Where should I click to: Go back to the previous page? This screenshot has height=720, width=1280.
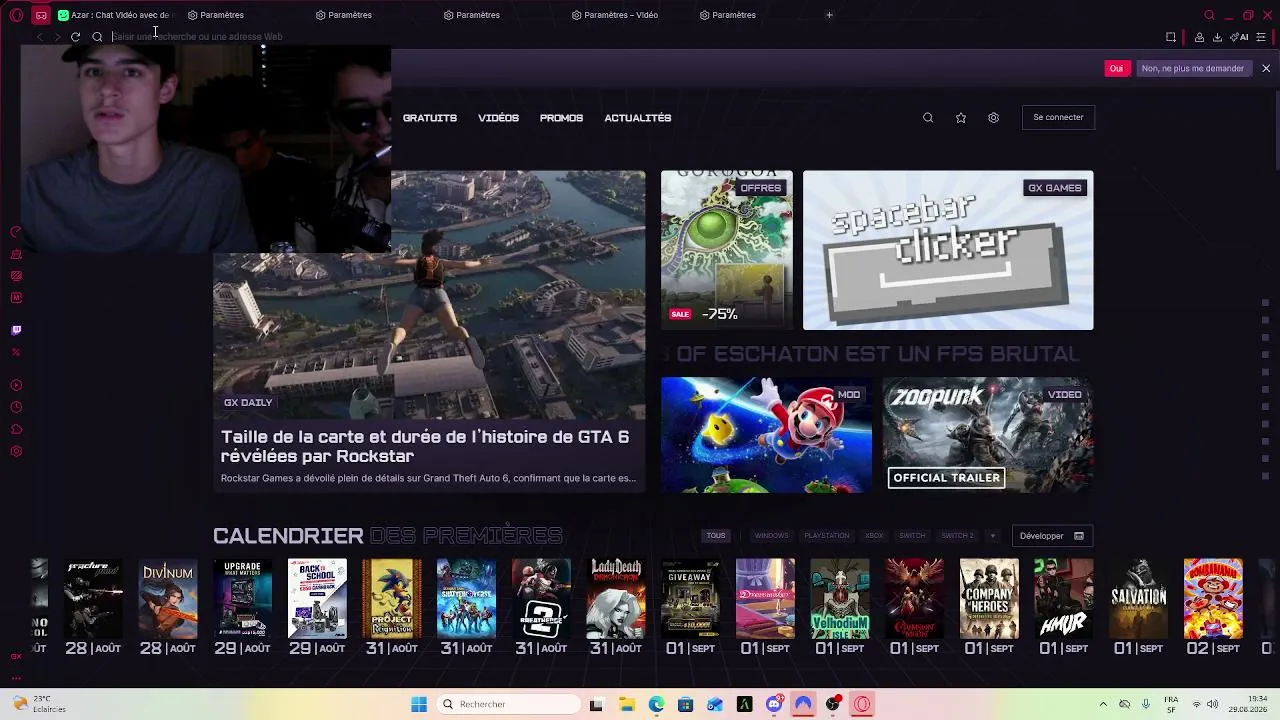tap(39, 37)
